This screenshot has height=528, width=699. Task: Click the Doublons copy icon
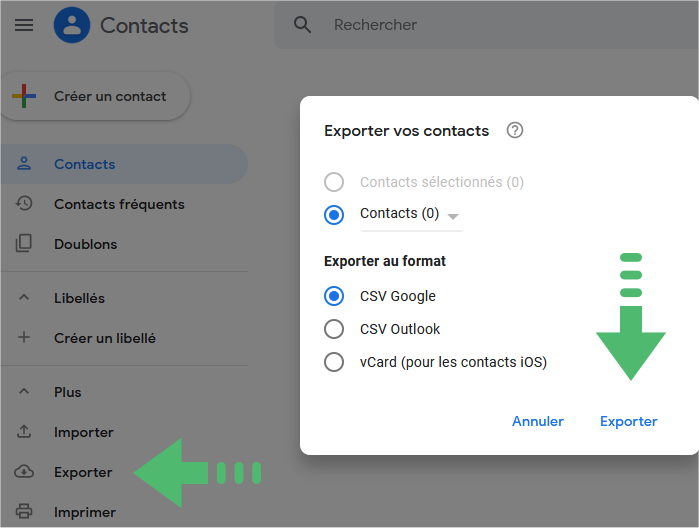(24, 243)
